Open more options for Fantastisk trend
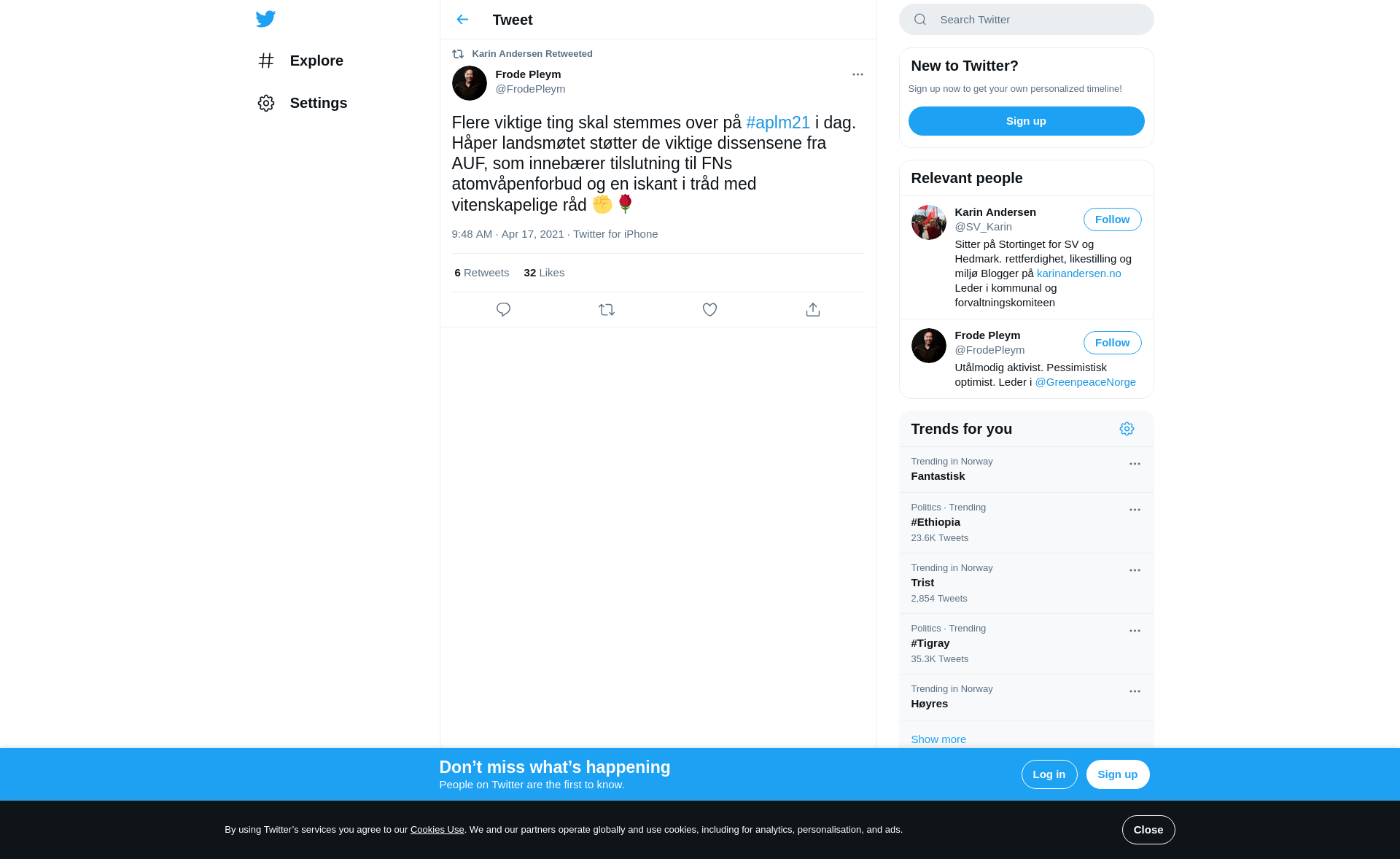1400x859 pixels. point(1135,464)
